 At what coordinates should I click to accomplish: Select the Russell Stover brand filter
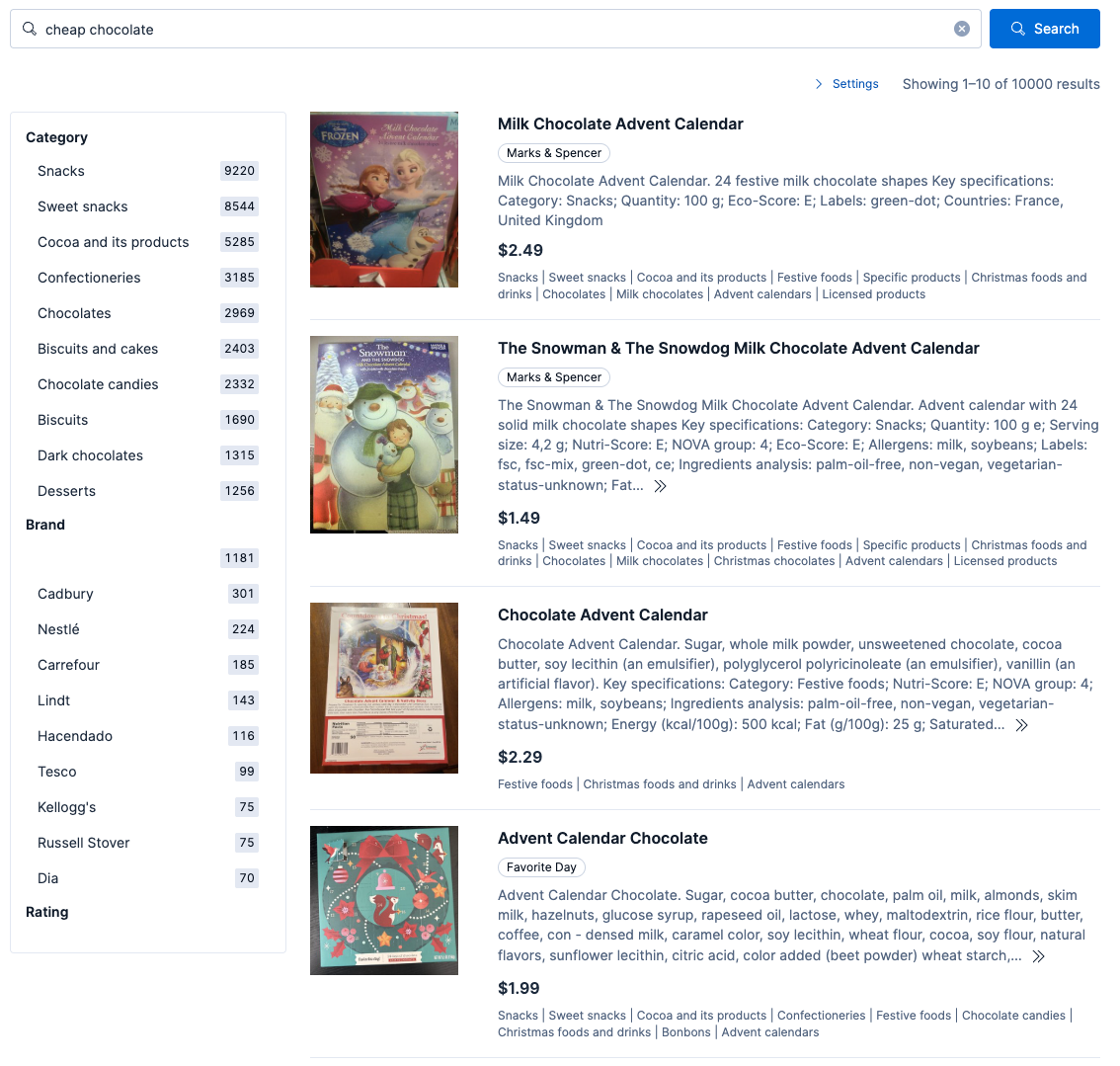pyautogui.click(x=148, y=843)
